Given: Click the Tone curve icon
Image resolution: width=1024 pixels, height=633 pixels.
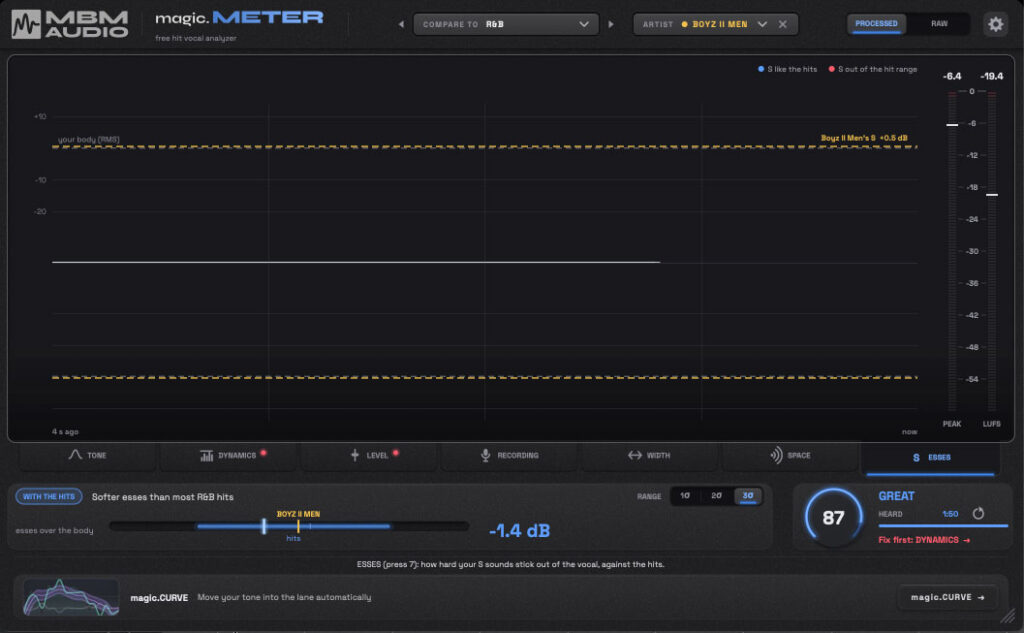Looking at the screenshot, I should [75, 455].
